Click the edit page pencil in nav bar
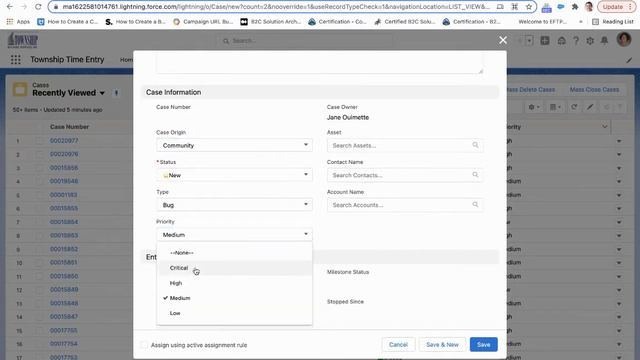 coord(629,60)
